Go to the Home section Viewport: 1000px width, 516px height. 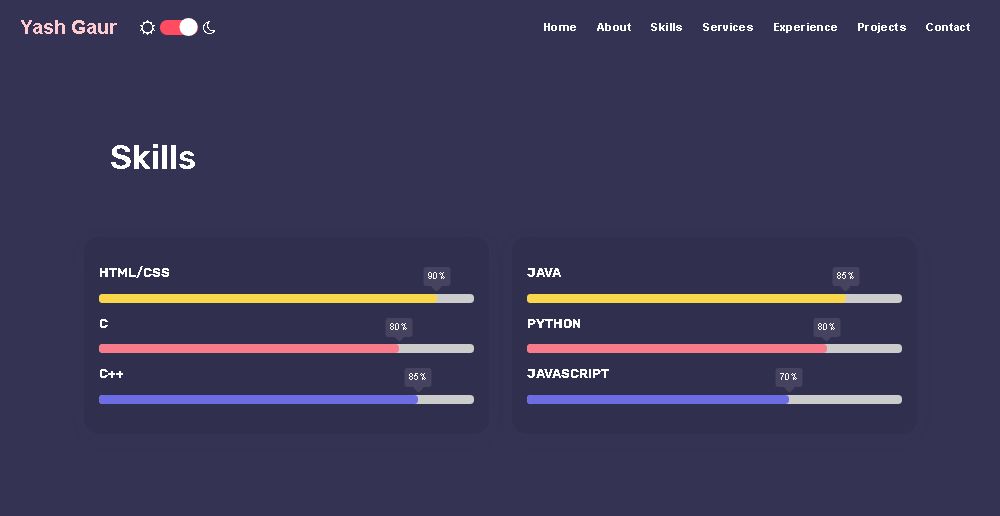559,27
